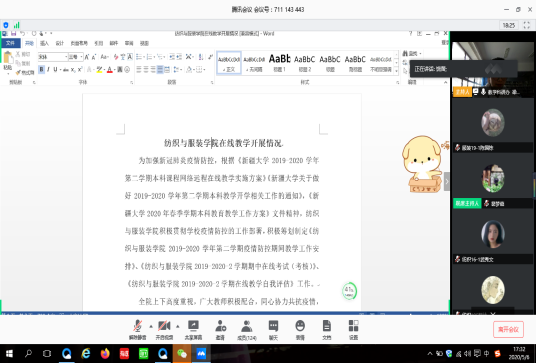Switch to the Insert ribbon tab

(x=44, y=43)
